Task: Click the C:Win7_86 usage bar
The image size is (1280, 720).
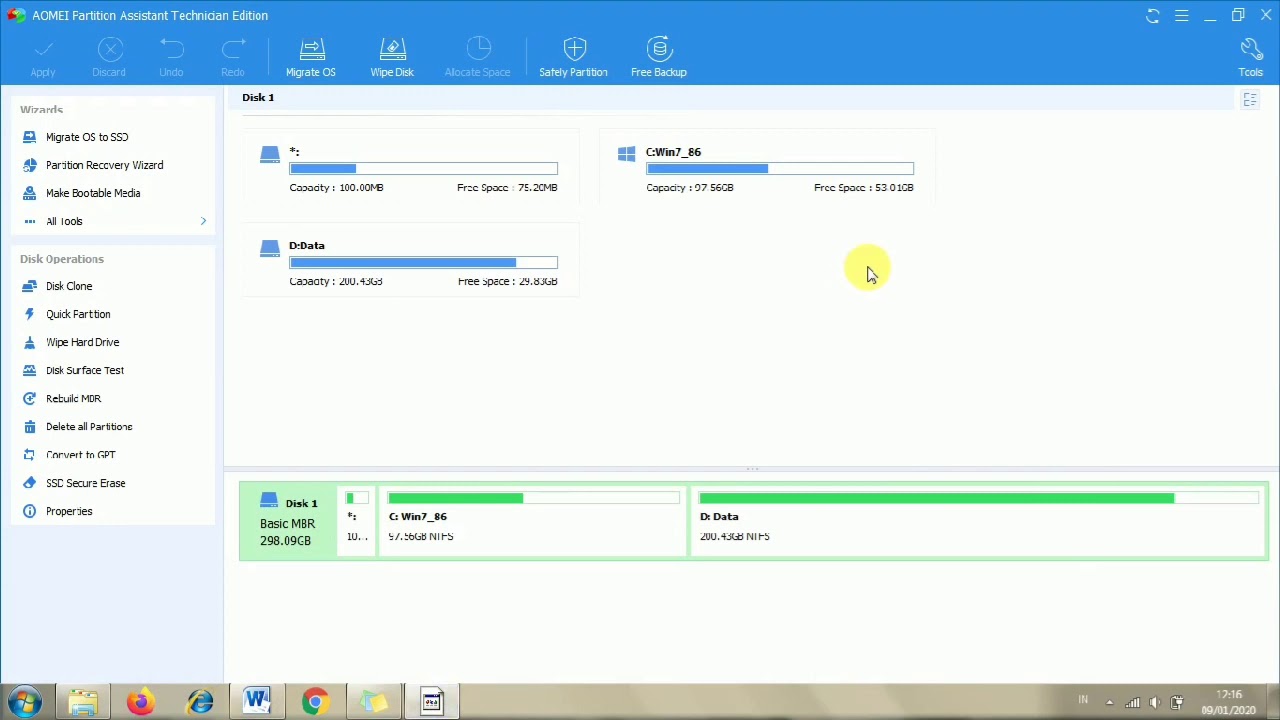Action: click(x=780, y=169)
